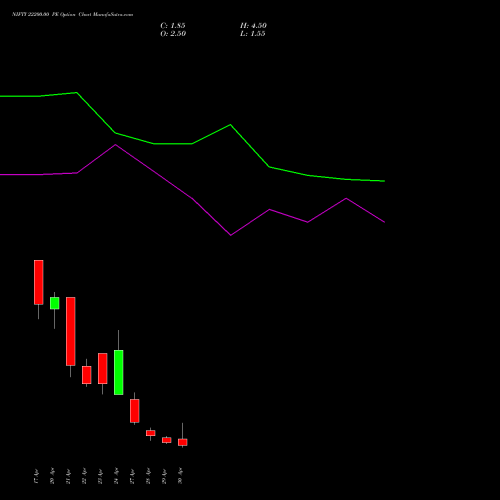Screen dimensions: 500x500
Task: Select the small red candle for 28 Apr
Action: (151, 433)
